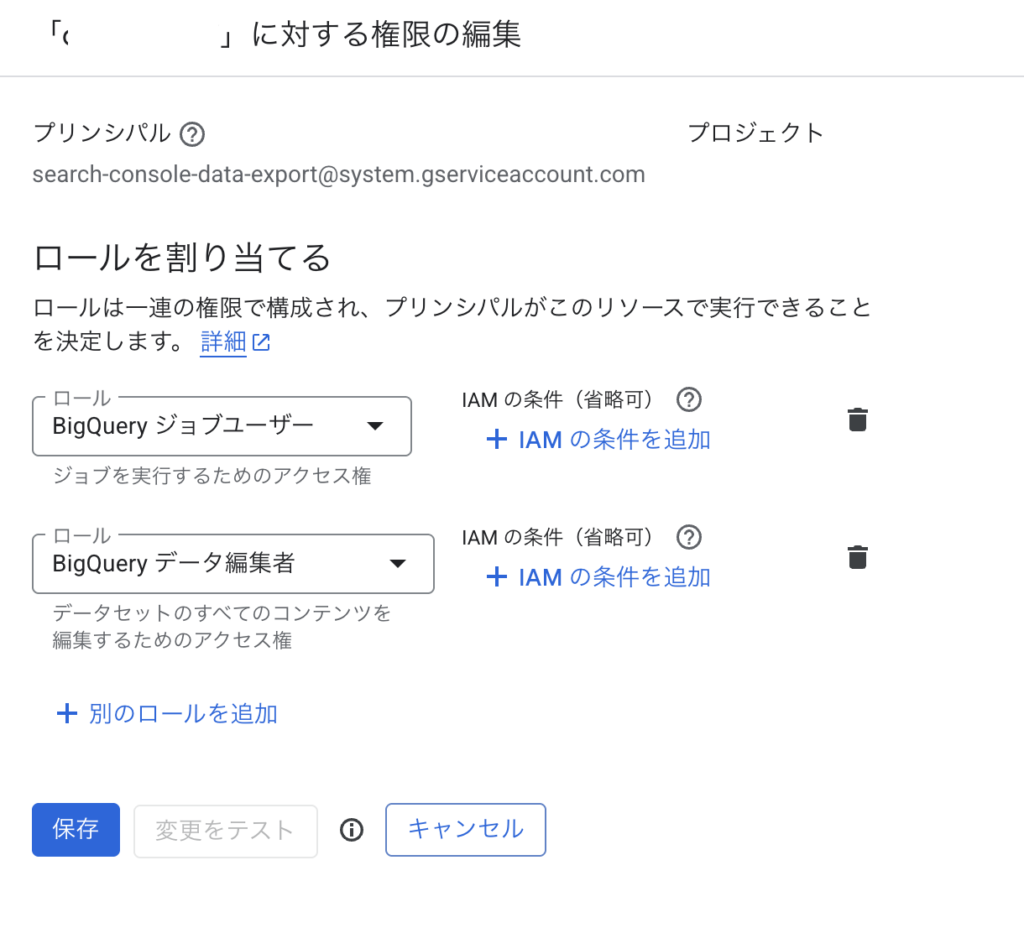Viewport: 1024px width, 928px height.
Task: Click the external link icon after 詳細
Action: 261,343
